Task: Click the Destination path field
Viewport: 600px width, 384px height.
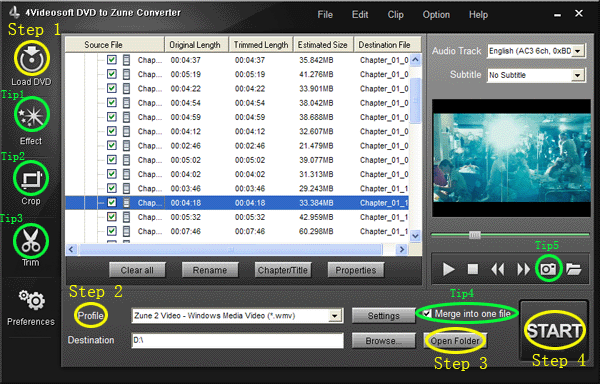Action: coord(238,341)
